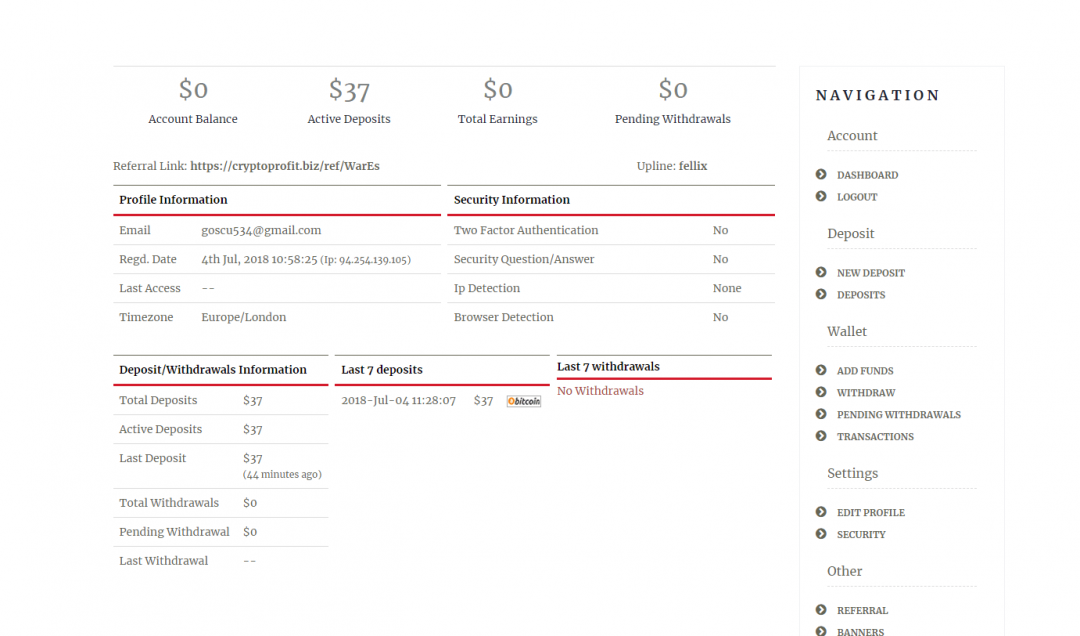This screenshot has width=1080, height=636.
Task: Choose Withdraw from the Wallet menu
Action: (865, 393)
